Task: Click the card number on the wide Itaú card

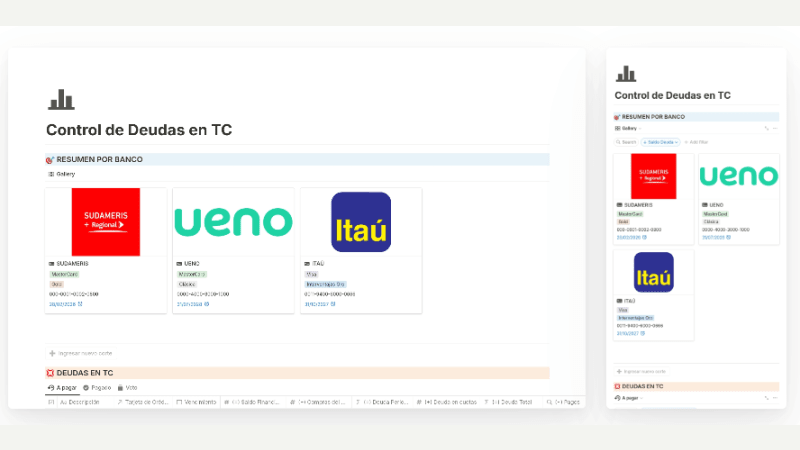Action: pyautogui.click(x=330, y=294)
